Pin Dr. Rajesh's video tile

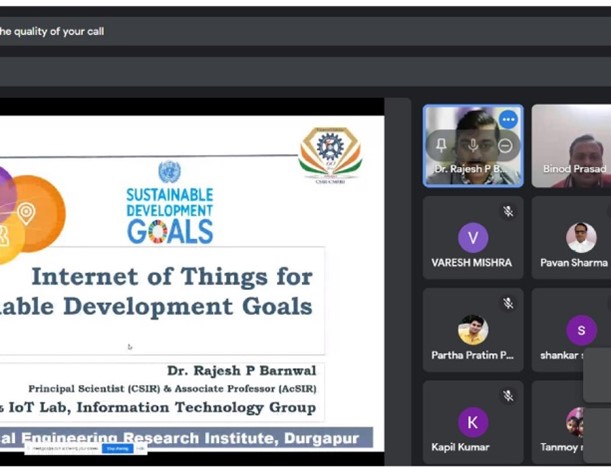click(441, 146)
